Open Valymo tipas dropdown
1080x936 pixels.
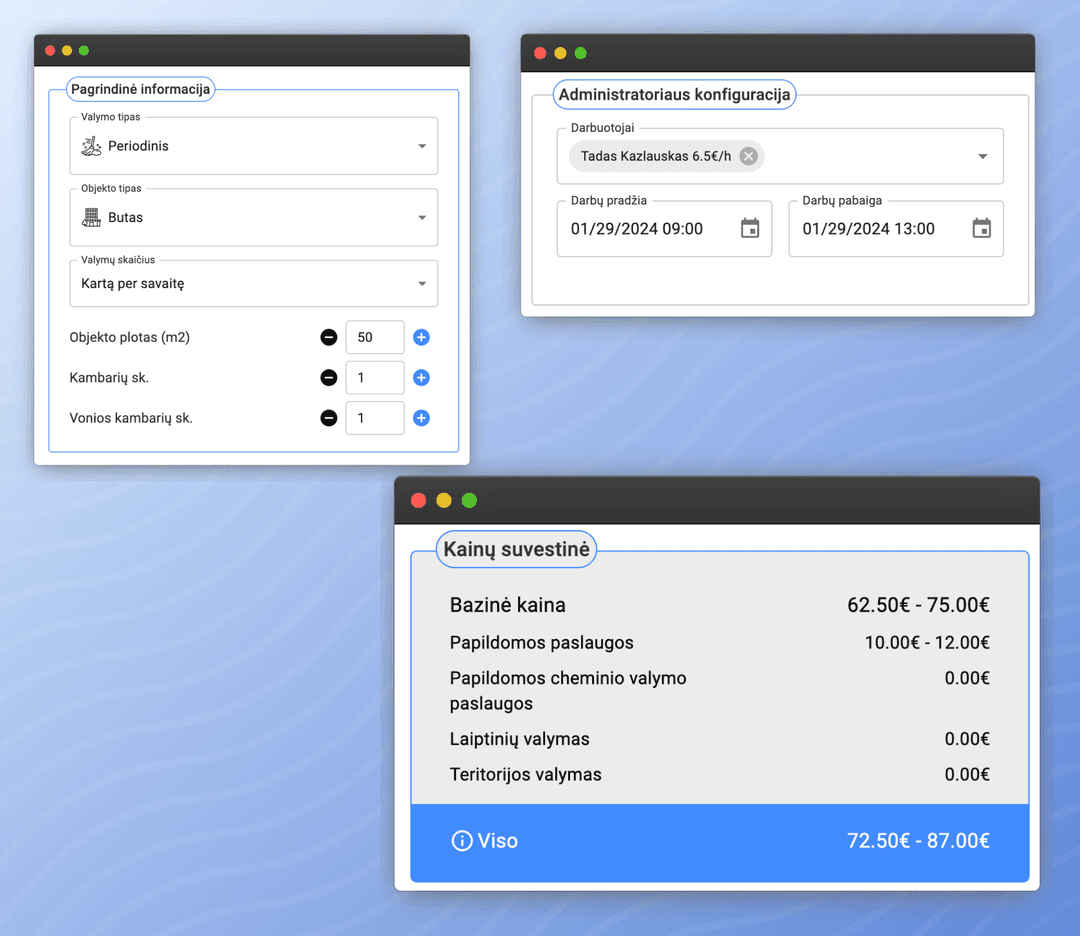421,146
